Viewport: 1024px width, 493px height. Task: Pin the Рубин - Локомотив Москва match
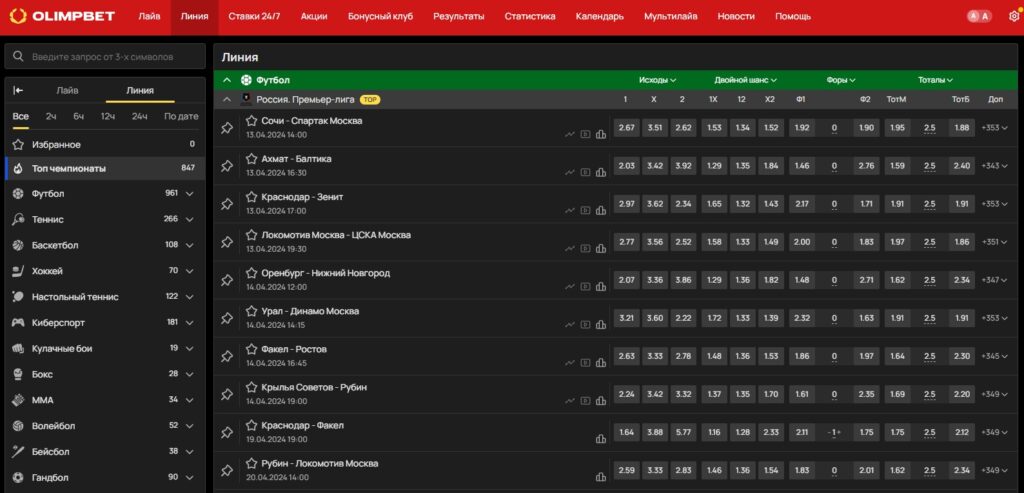click(227, 470)
